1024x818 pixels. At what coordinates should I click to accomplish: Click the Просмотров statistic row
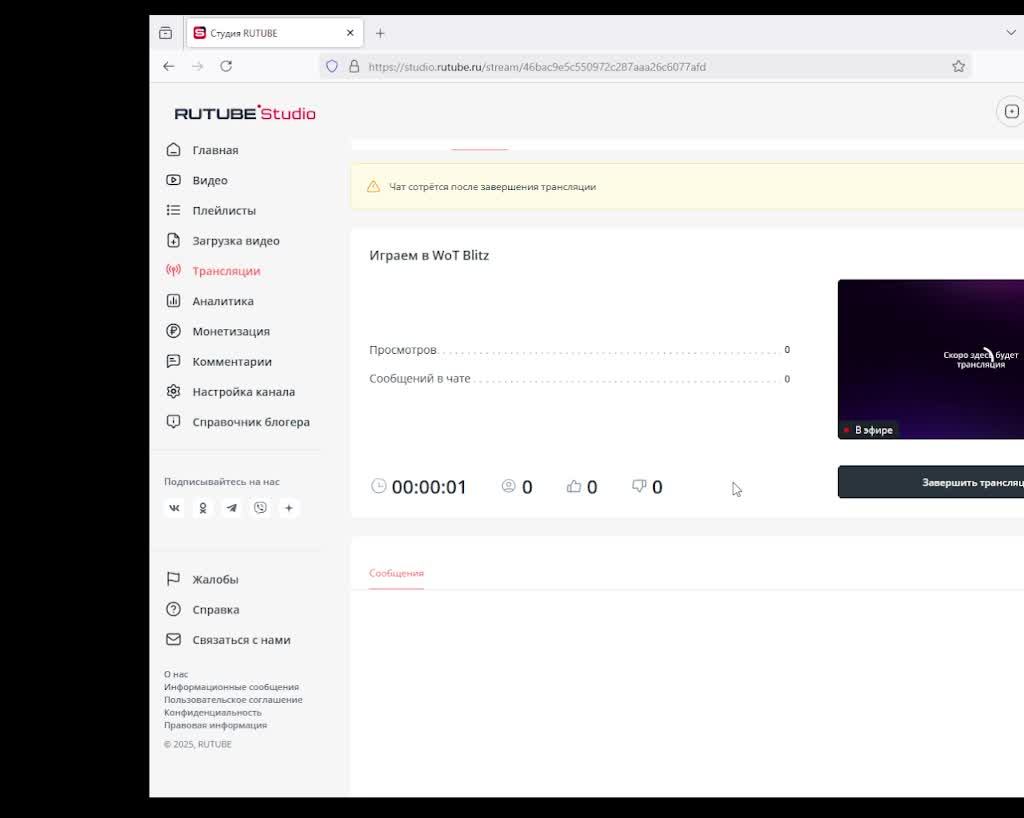[579, 350]
